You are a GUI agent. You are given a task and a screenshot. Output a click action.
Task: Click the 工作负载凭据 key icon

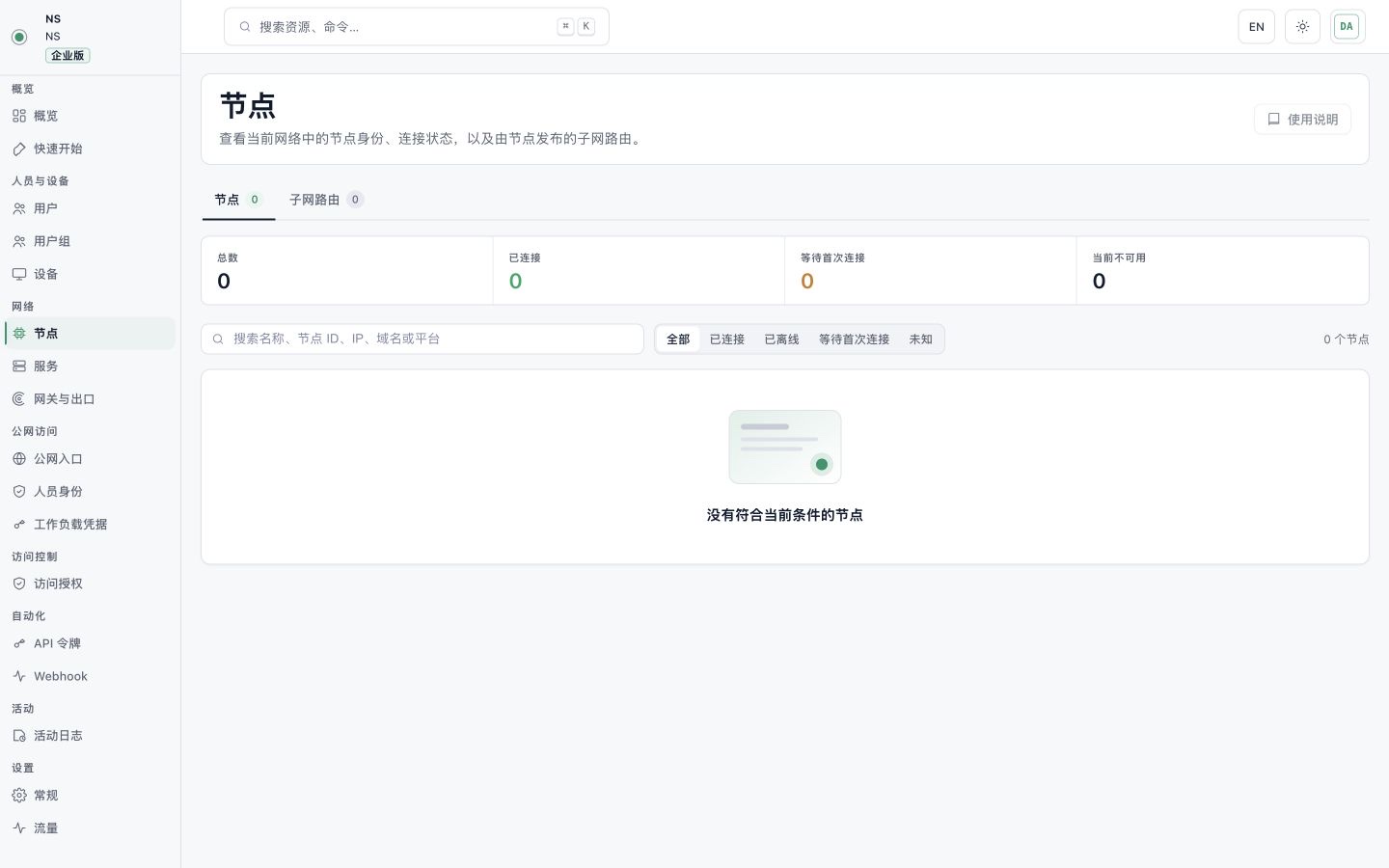19,525
